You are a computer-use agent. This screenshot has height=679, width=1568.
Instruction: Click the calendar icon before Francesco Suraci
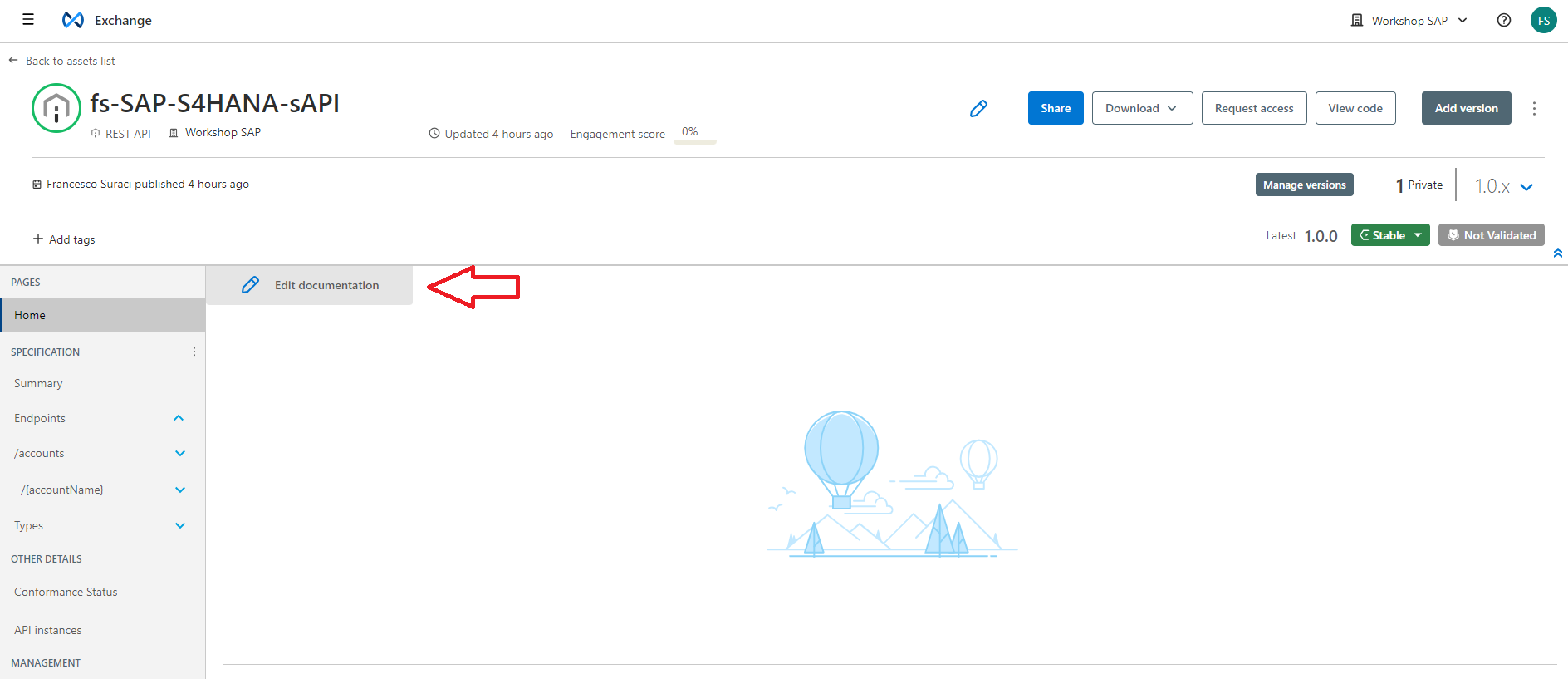pyautogui.click(x=37, y=185)
